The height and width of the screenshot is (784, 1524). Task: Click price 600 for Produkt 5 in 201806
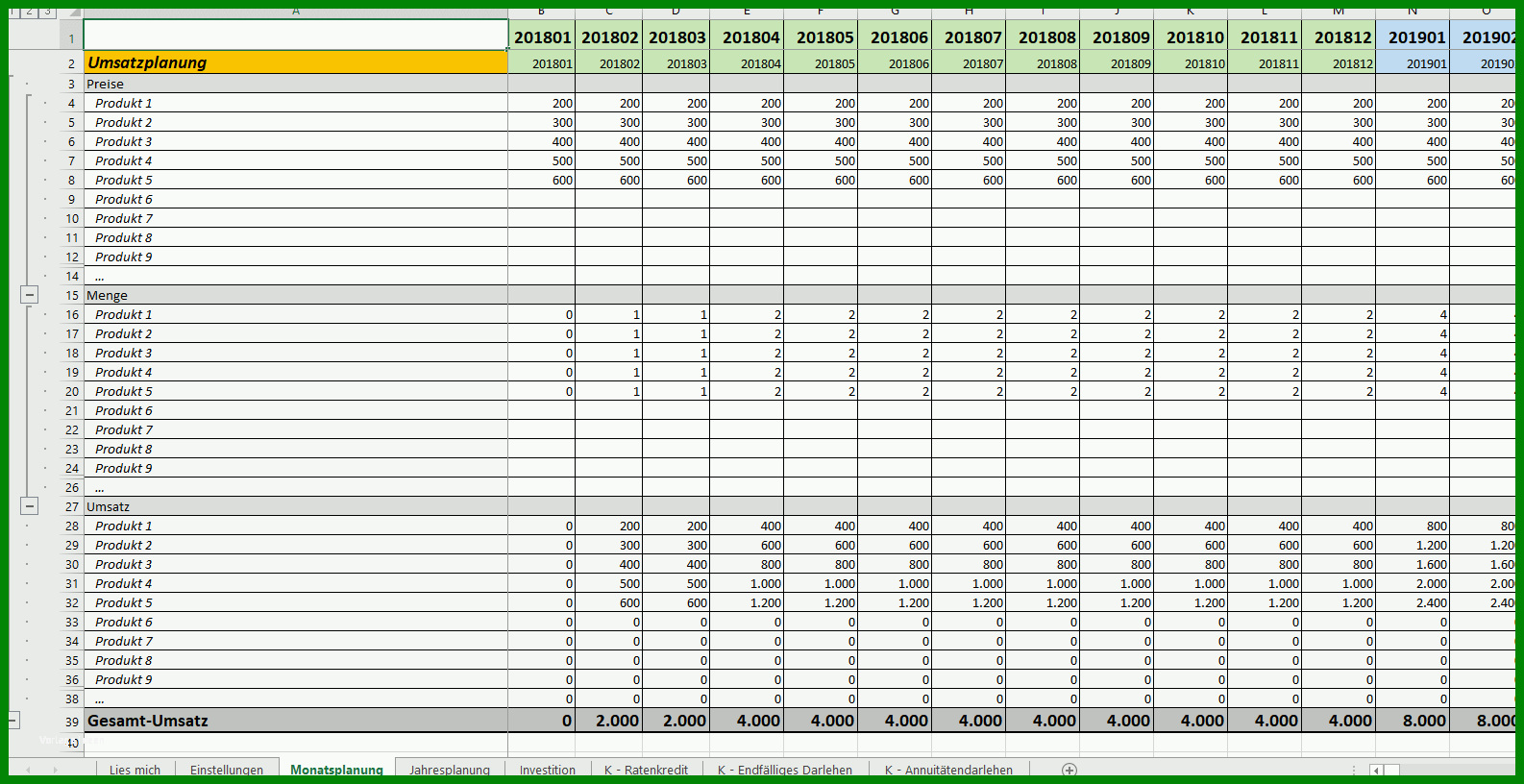895,180
